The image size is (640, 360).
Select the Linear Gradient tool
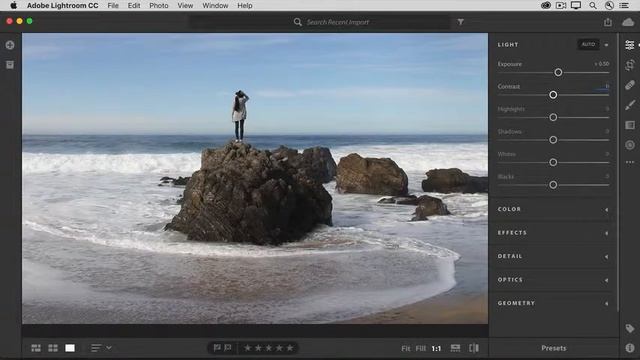(630, 125)
